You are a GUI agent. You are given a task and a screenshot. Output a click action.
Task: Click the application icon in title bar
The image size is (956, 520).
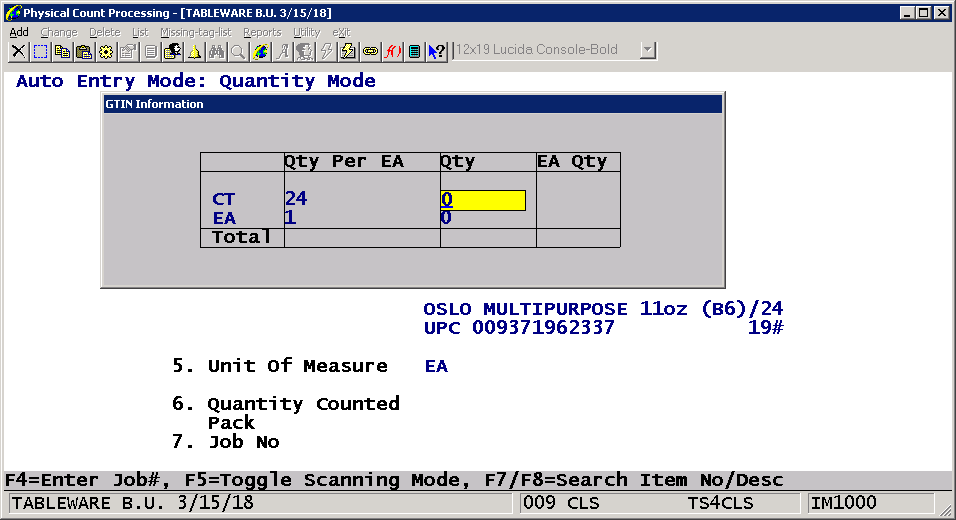pos(13,13)
